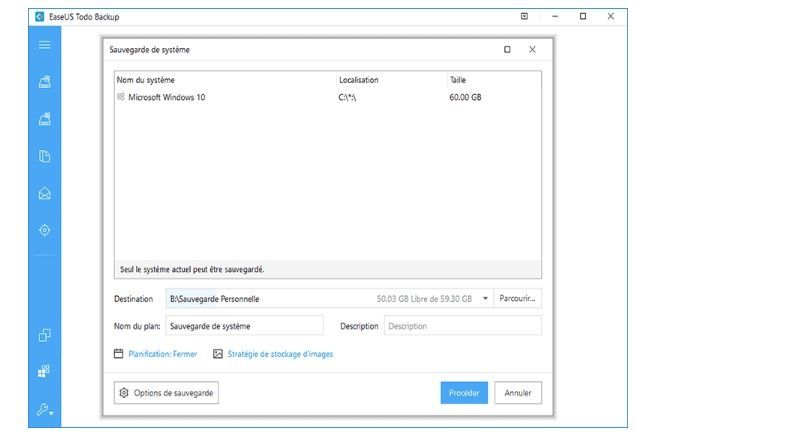Click the 60.00 GB size cell

(465, 97)
